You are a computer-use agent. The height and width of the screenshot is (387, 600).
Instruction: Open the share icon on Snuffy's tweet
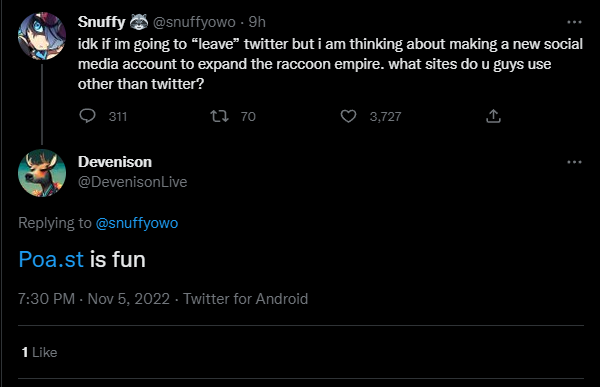(x=493, y=116)
